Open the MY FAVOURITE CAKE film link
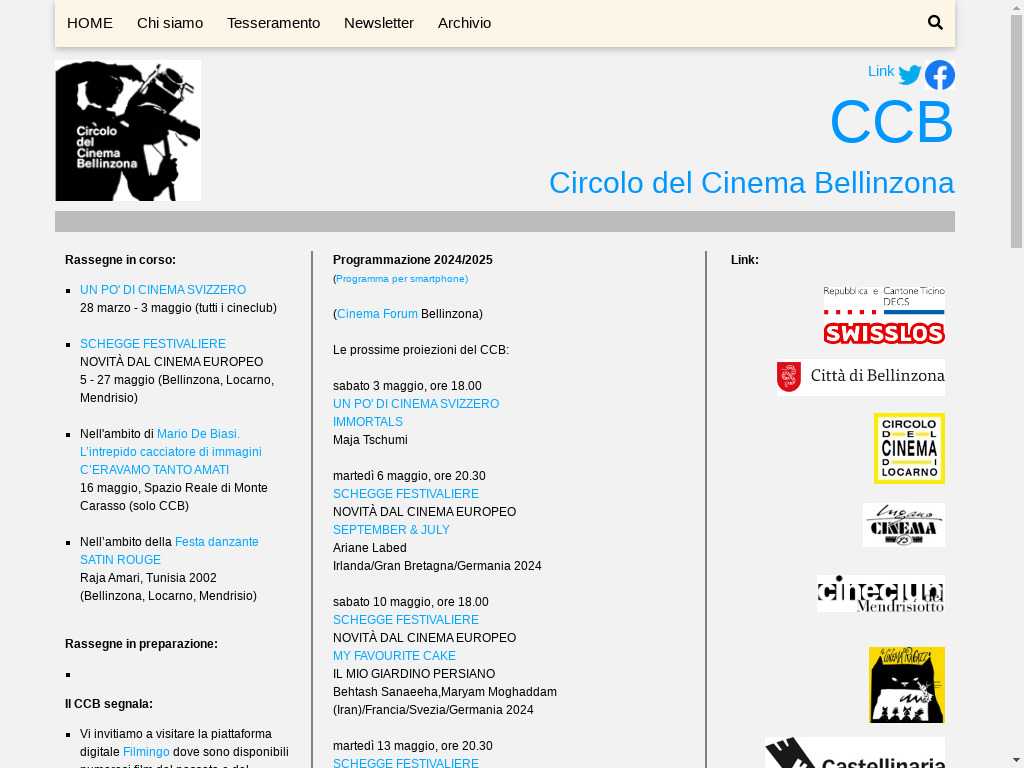Image resolution: width=1024 pixels, height=768 pixels. point(394,656)
